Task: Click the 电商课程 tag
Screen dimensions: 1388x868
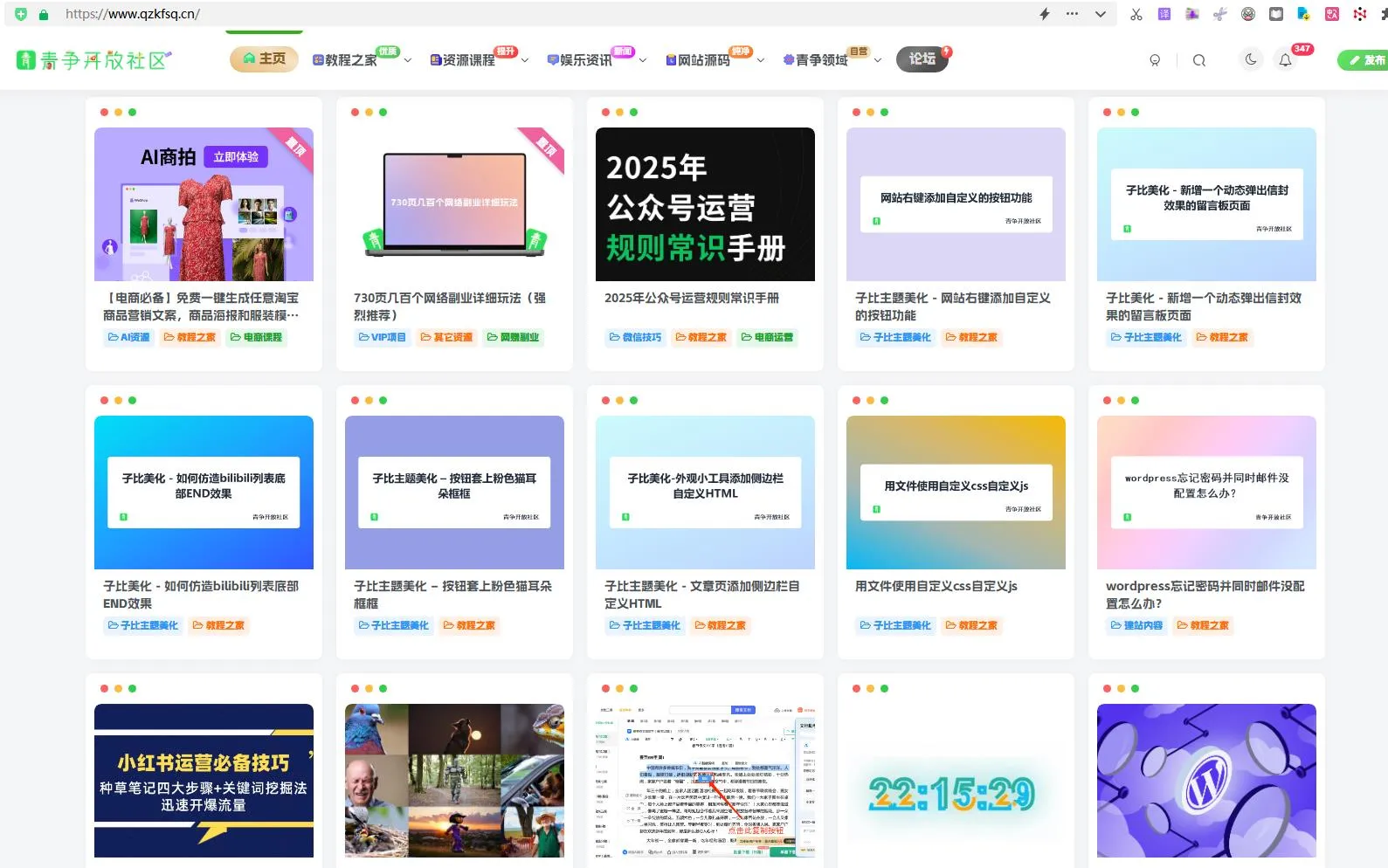Action: 256,337
